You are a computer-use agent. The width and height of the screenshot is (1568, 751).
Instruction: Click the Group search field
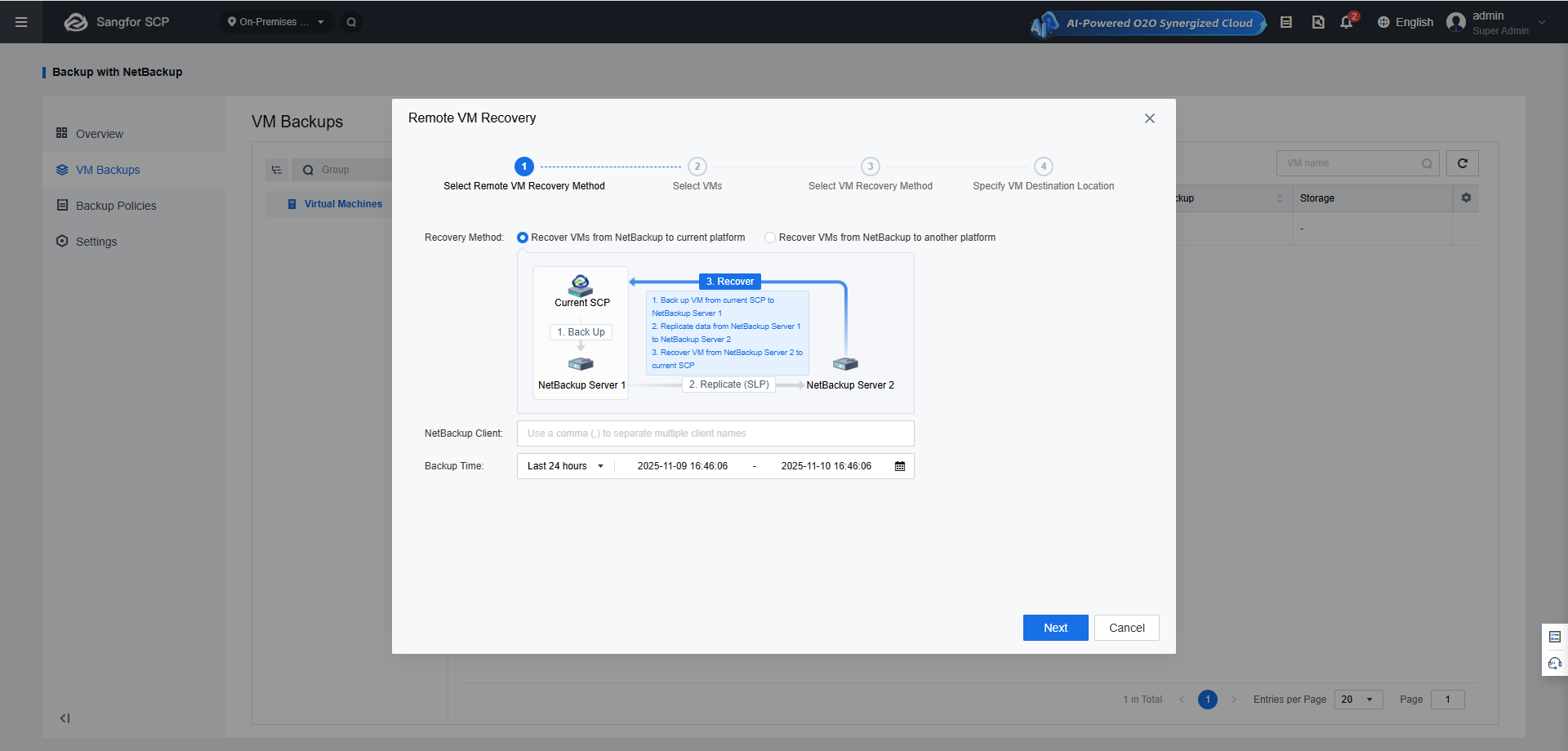click(x=343, y=170)
